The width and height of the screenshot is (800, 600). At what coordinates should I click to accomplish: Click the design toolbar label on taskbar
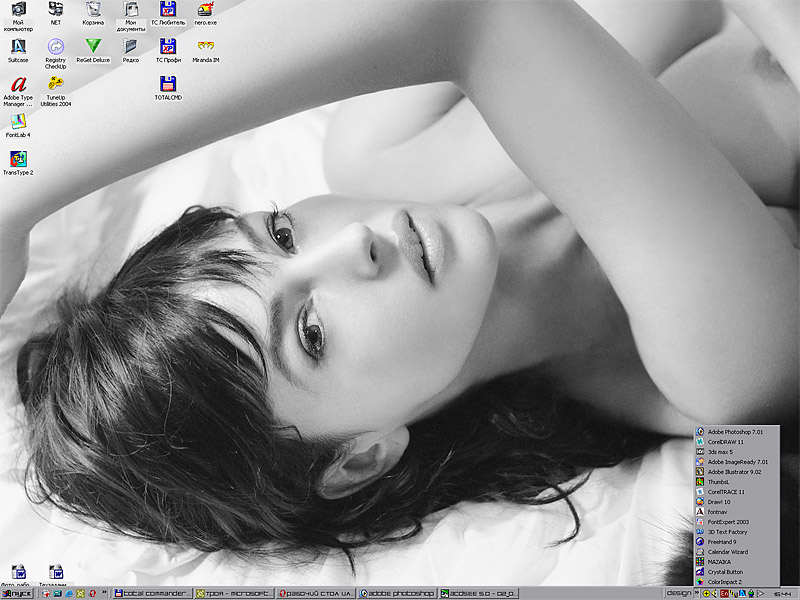[678, 593]
